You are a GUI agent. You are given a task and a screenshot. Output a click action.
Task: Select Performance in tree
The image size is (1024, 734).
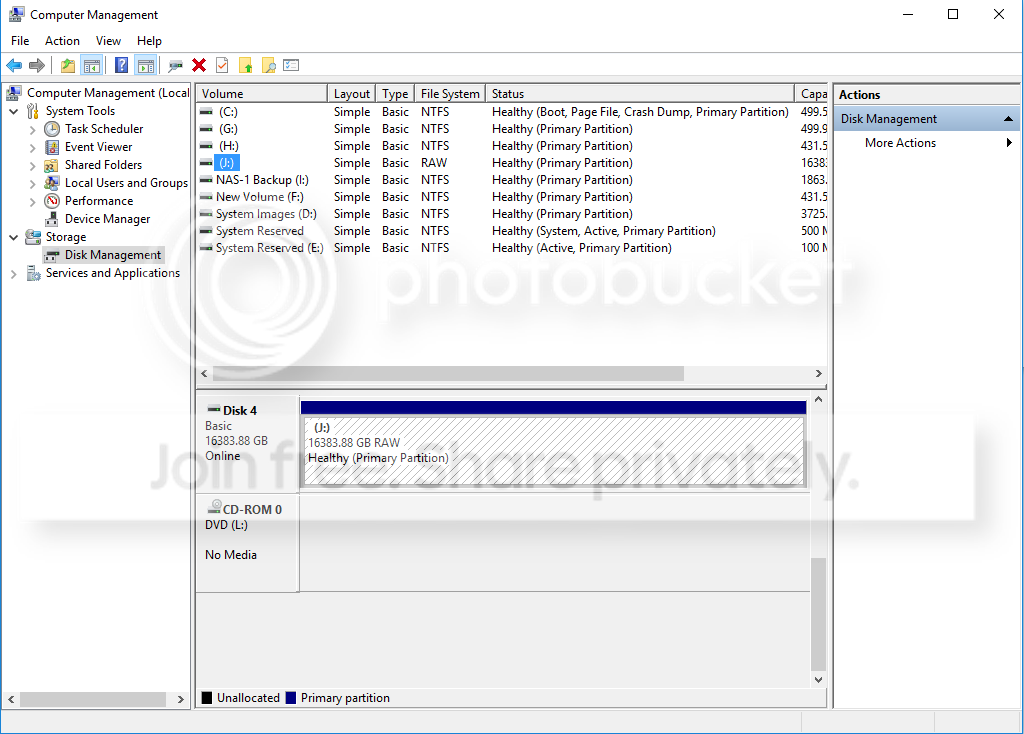99,200
